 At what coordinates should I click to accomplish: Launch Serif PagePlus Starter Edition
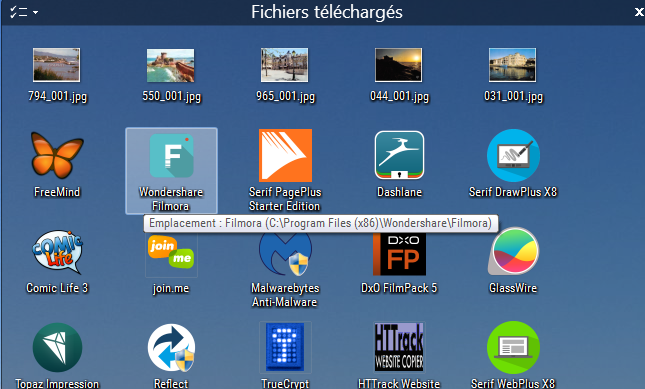285,155
